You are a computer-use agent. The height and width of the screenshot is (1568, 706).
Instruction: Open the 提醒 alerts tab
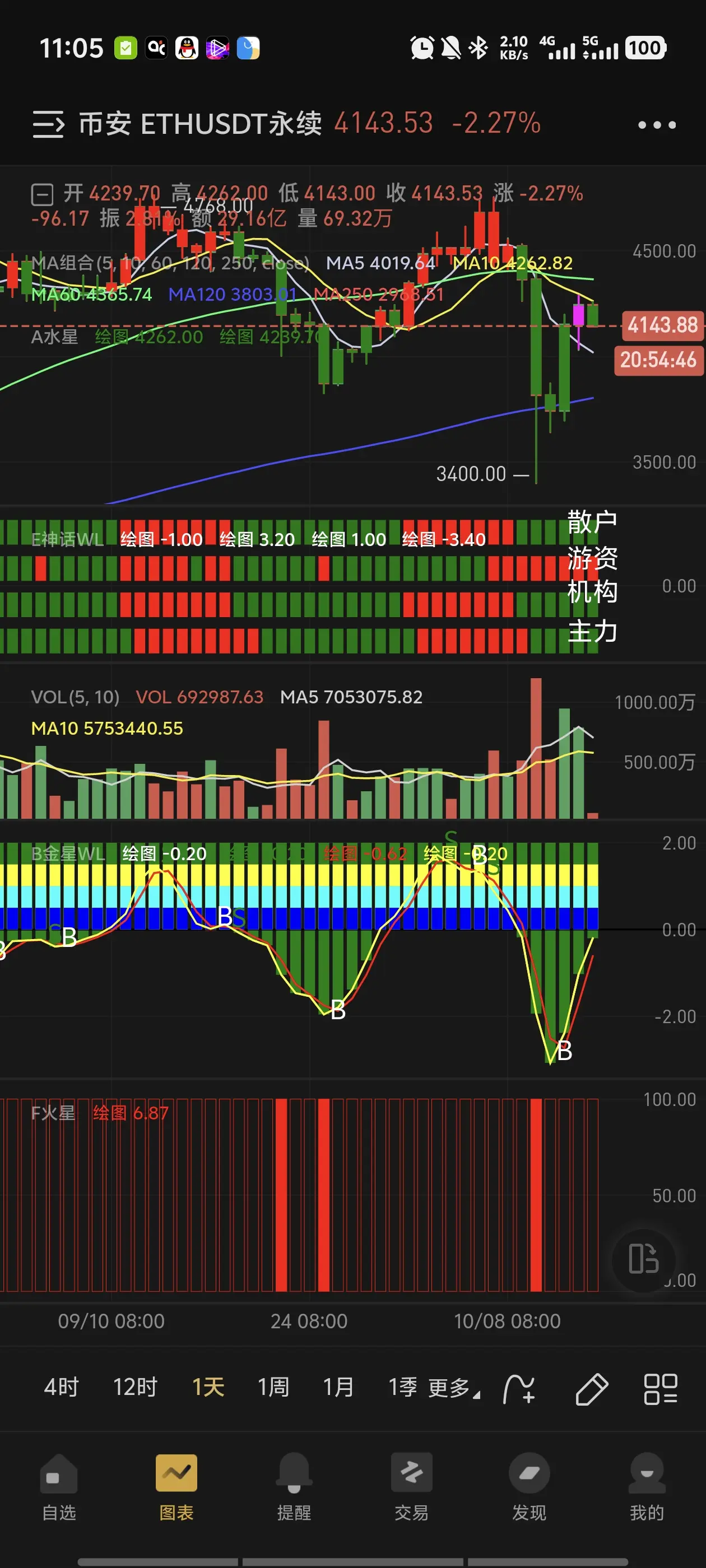coord(294,1488)
